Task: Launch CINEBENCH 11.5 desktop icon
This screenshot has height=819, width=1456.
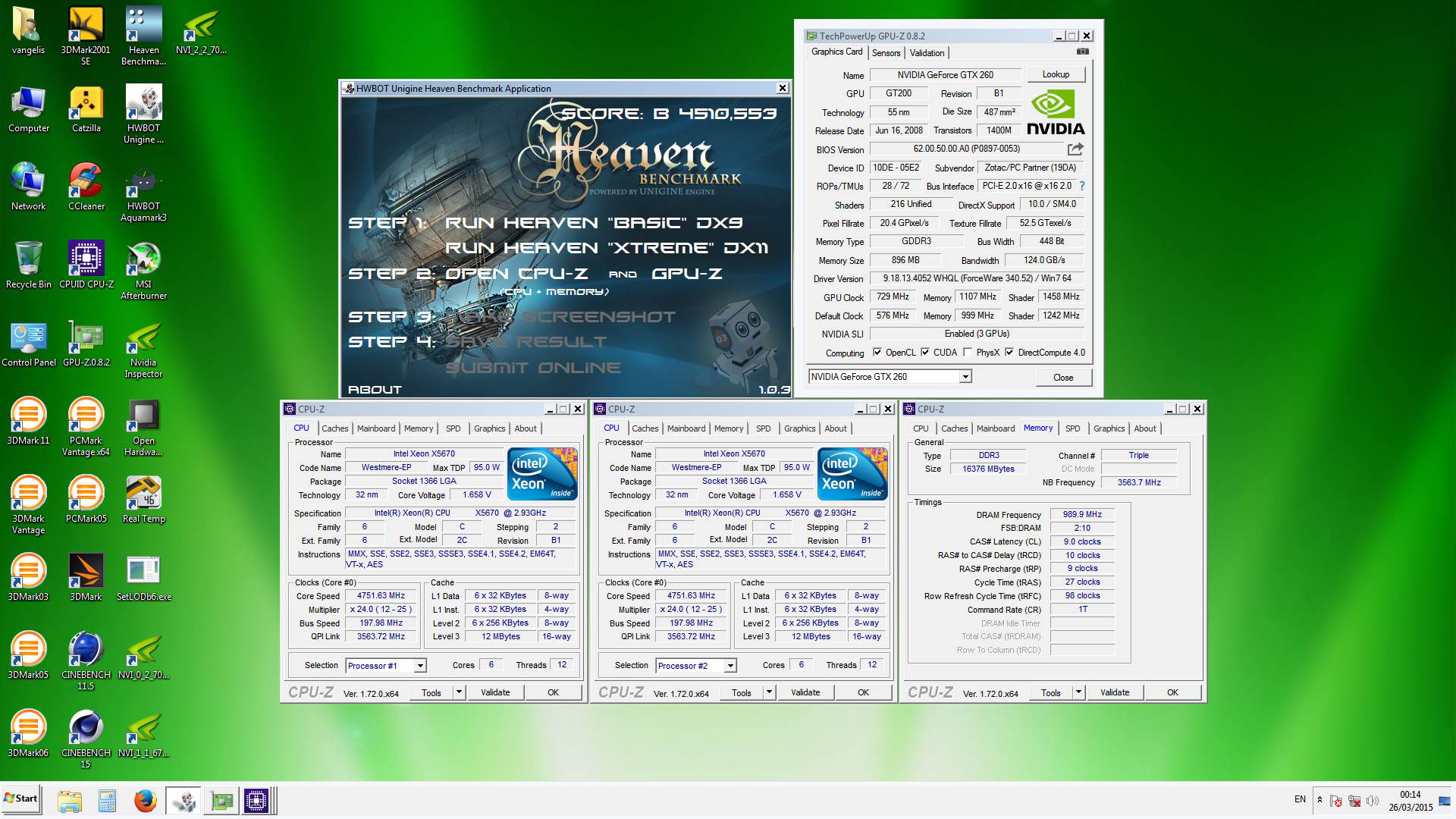Action: coord(86,661)
